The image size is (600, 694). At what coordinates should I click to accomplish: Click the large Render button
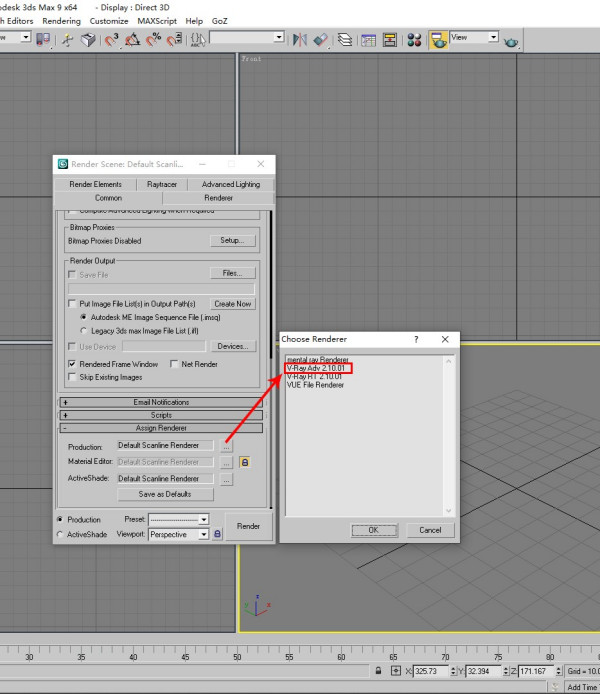click(248, 526)
